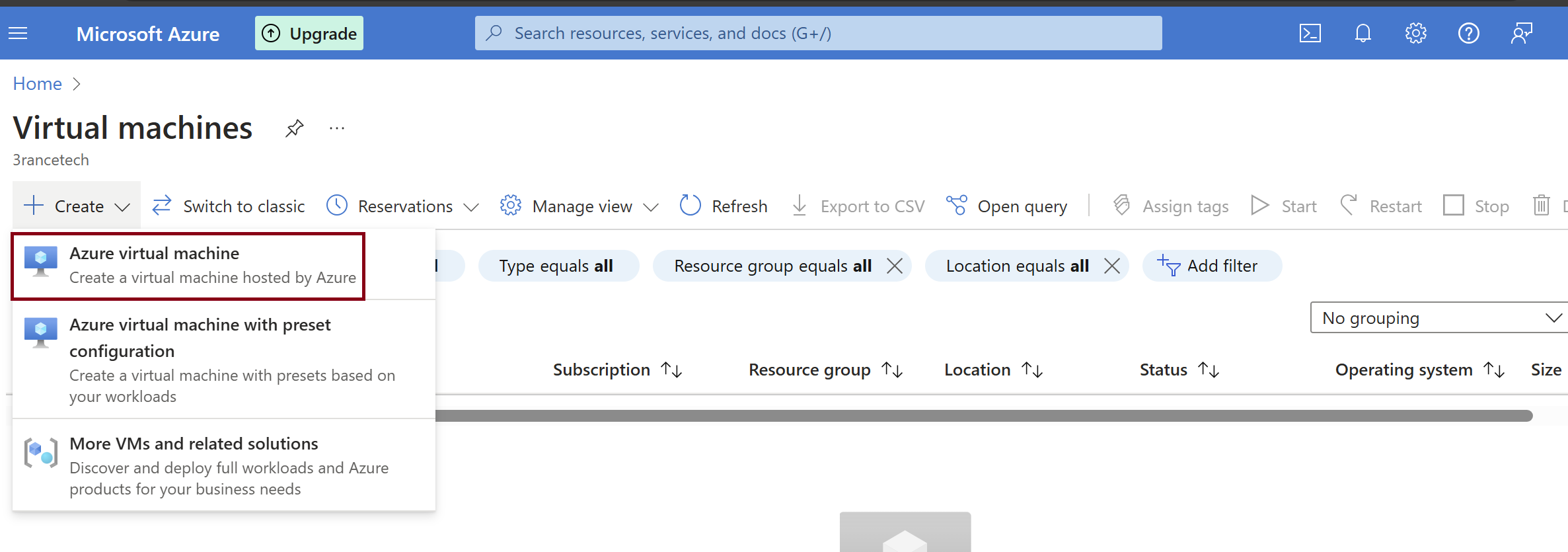The height and width of the screenshot is (552, 1568).
Task: Open the ellipsis more options menu
Action: (x=337, y=128)
